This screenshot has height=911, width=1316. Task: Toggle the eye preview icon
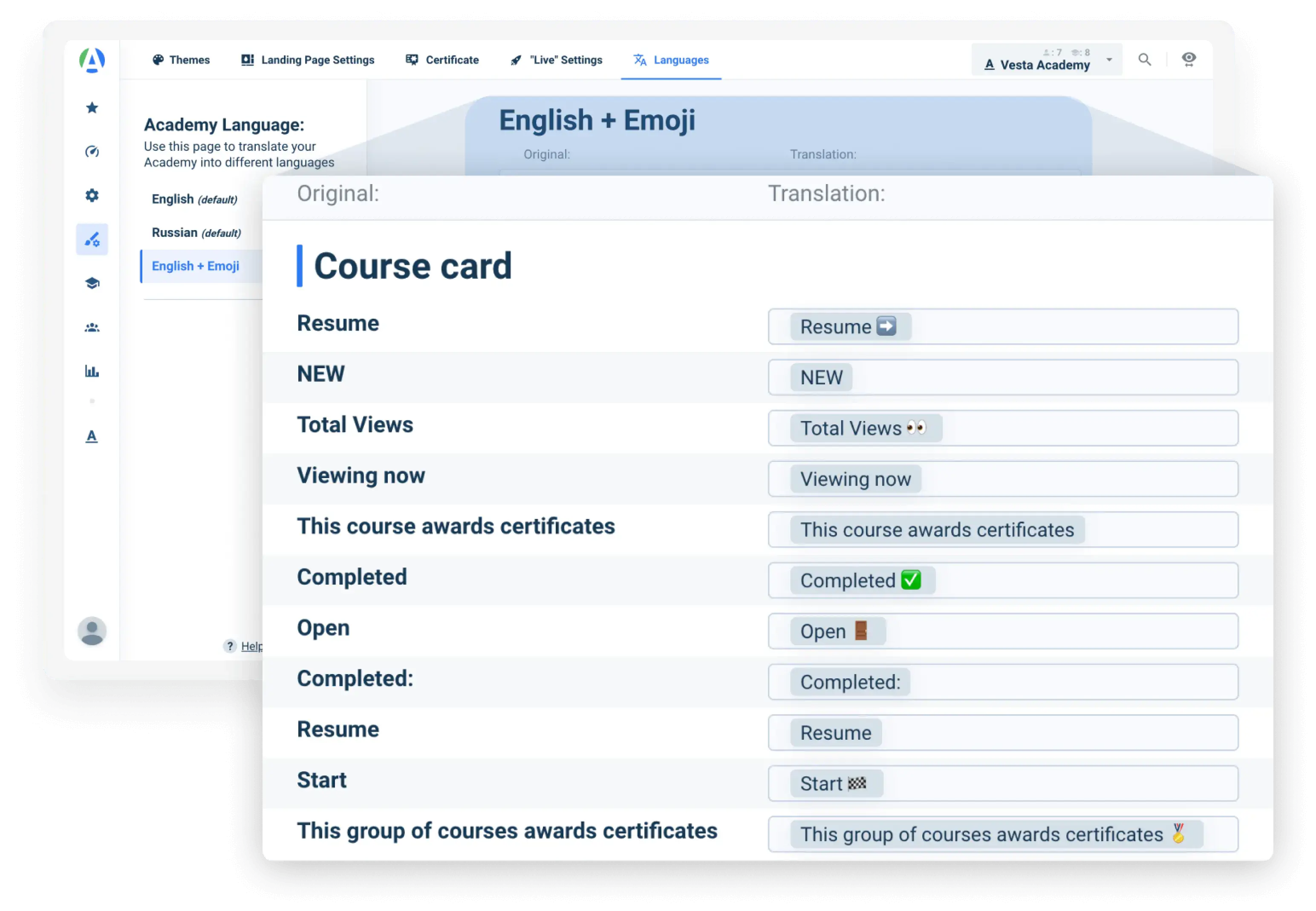(1189, 59)
